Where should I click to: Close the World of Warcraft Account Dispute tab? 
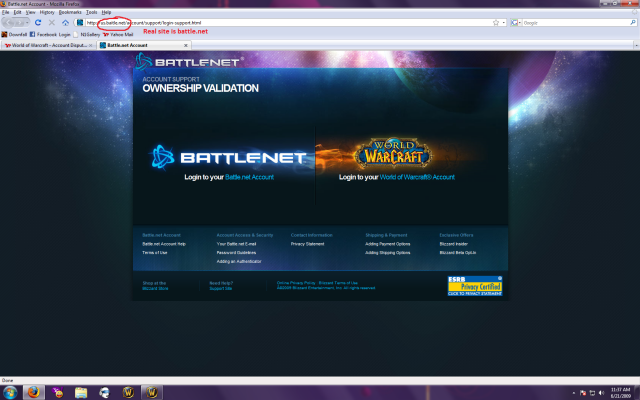coord(91,45)
